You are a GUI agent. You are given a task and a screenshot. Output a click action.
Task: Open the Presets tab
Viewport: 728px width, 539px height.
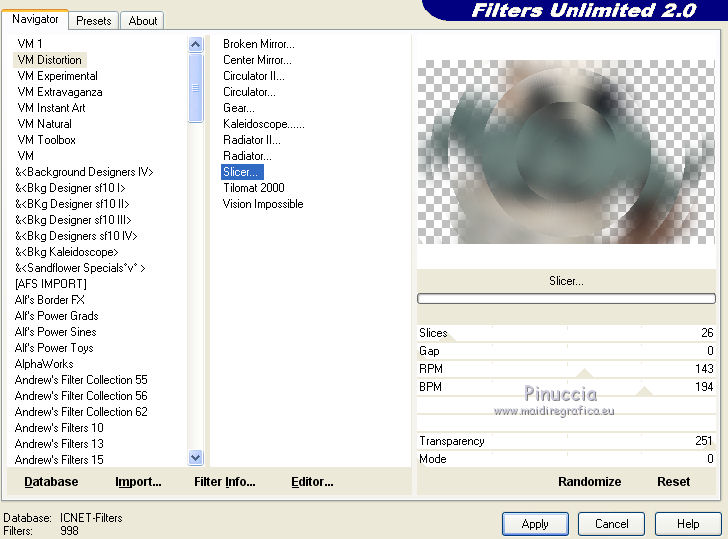(94, 21)
